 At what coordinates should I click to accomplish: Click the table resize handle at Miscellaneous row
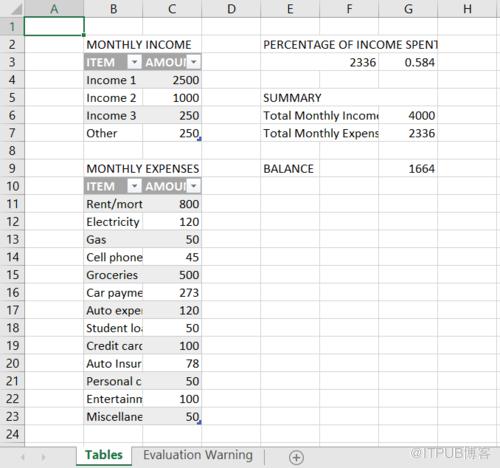pos(199,422)
